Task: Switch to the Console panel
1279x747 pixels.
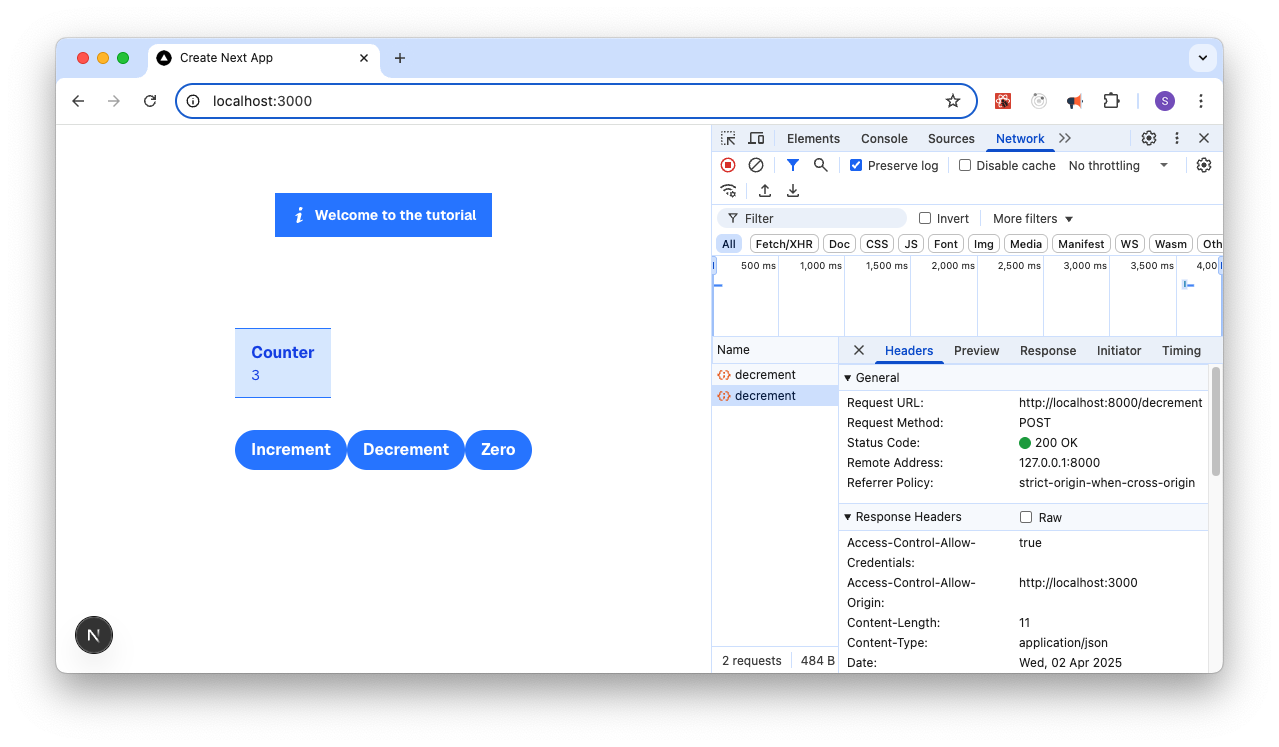Action: (884, 138)
